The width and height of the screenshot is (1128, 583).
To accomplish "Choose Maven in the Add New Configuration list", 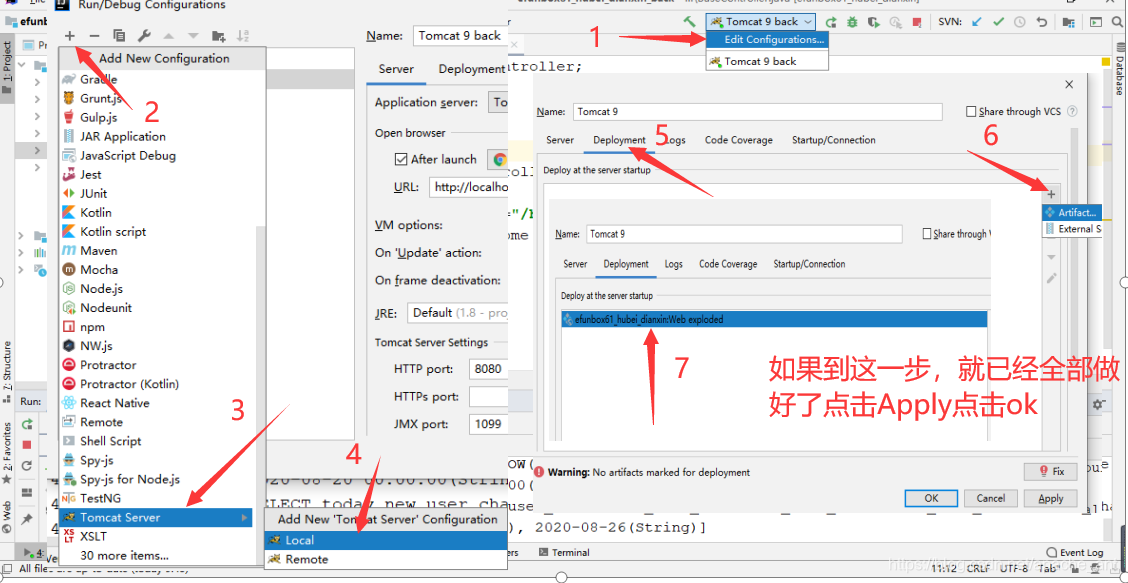I will [99, 250].
